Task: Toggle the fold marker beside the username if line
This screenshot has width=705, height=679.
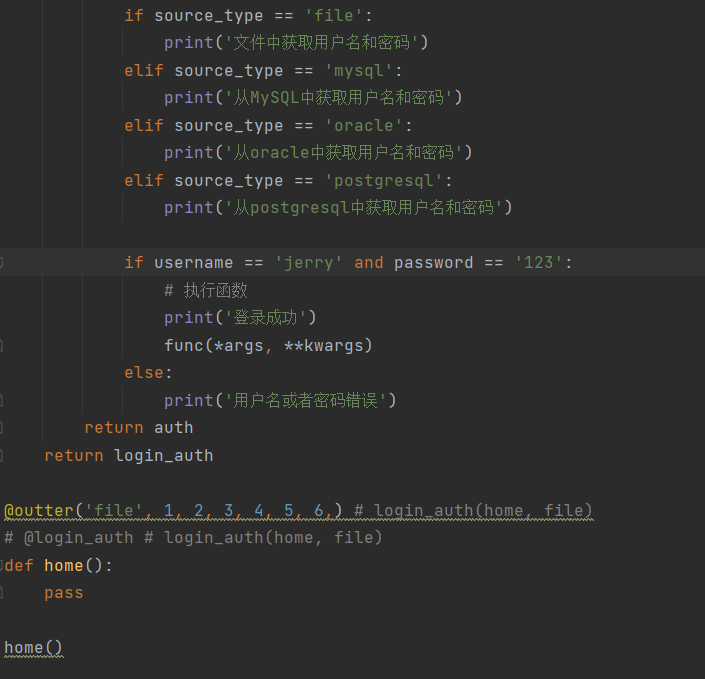Action: coord(1,262)
